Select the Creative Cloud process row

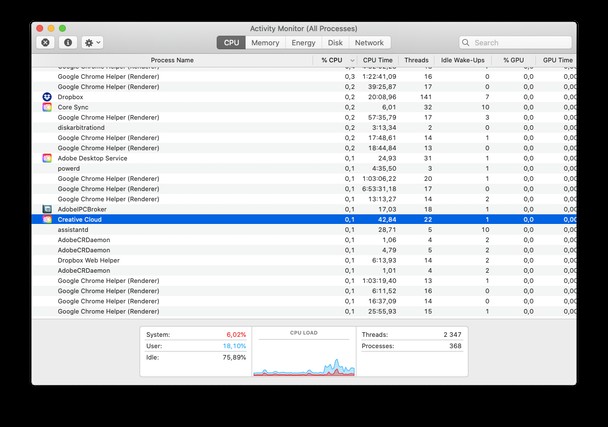coord(304,220)
